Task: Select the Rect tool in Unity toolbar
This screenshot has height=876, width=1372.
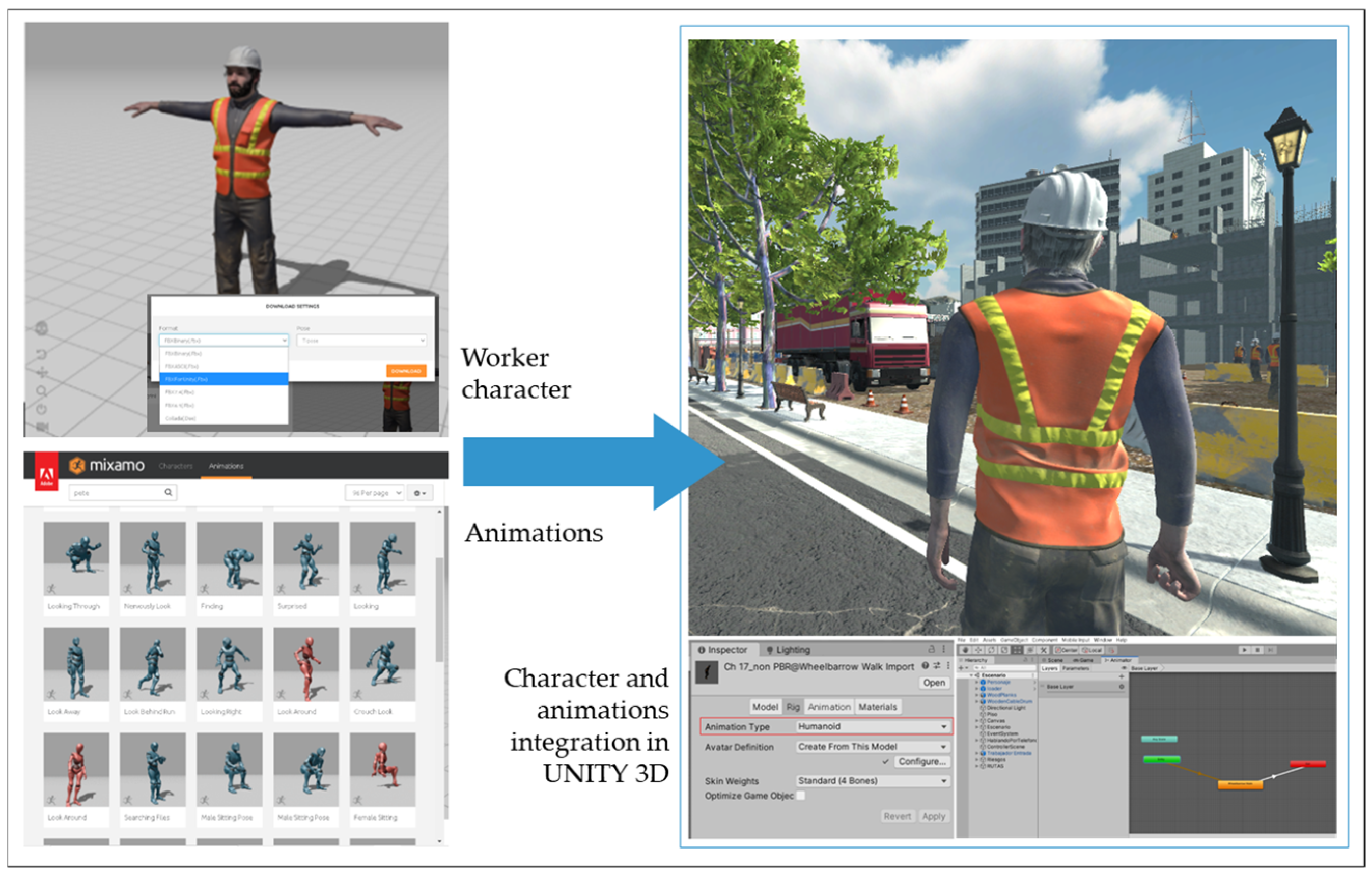Action: tap(1017, 650)
